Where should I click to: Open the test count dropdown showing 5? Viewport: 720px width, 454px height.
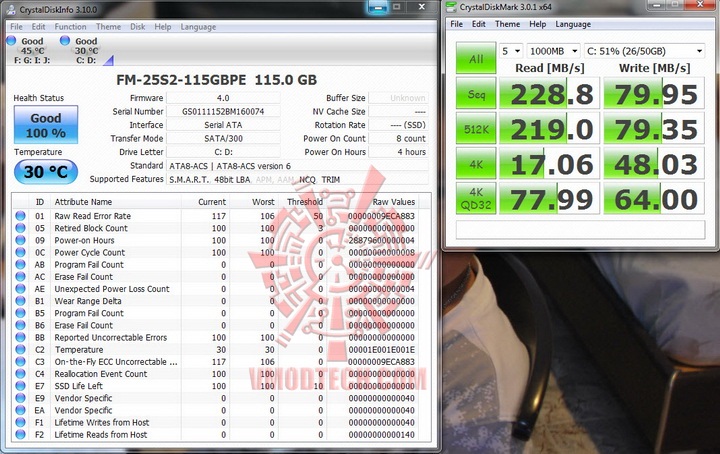[x=511, y=51]
